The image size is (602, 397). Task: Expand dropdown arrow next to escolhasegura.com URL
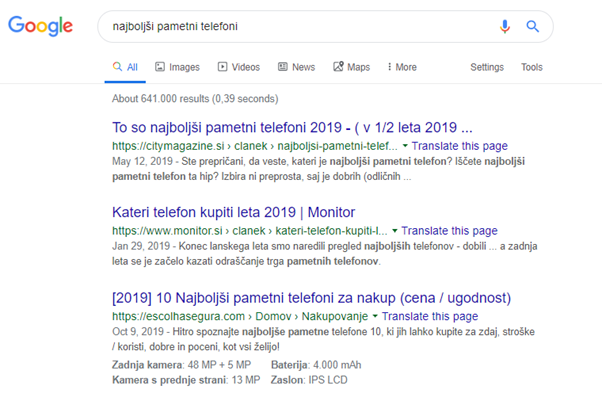[x=375, y=316]
